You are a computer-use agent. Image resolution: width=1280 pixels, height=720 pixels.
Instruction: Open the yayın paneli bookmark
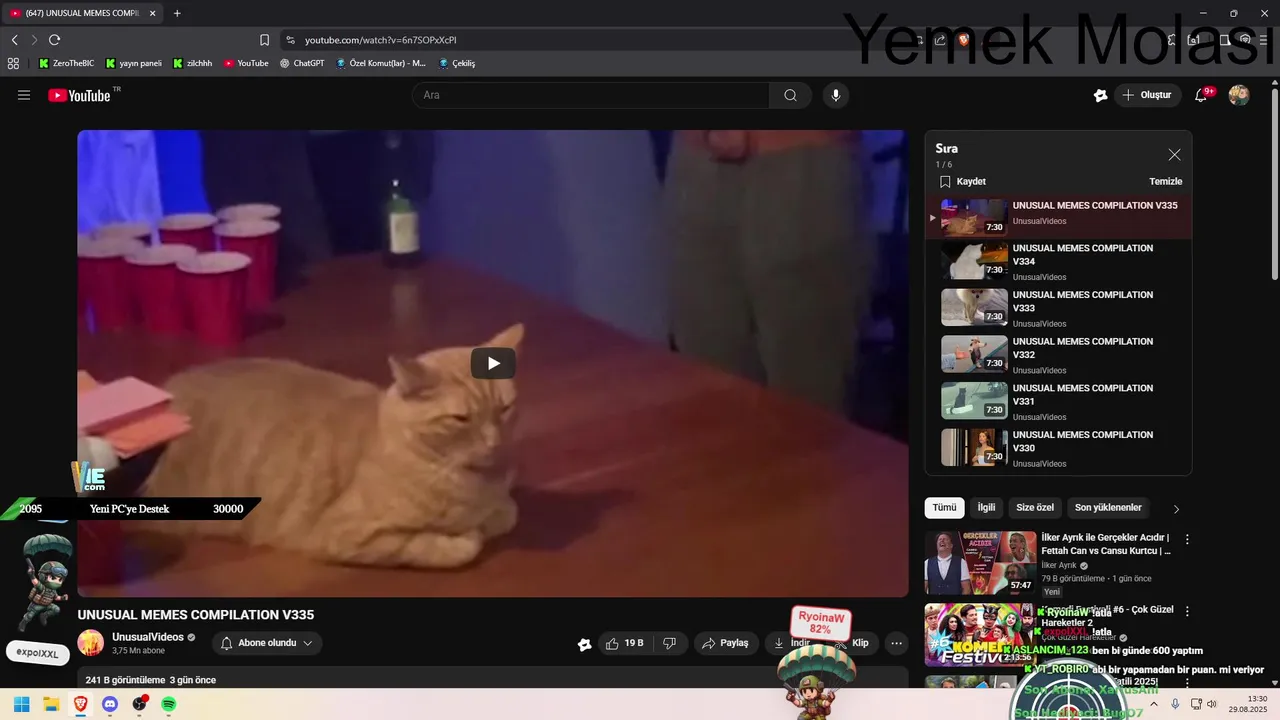click(133, 63)
